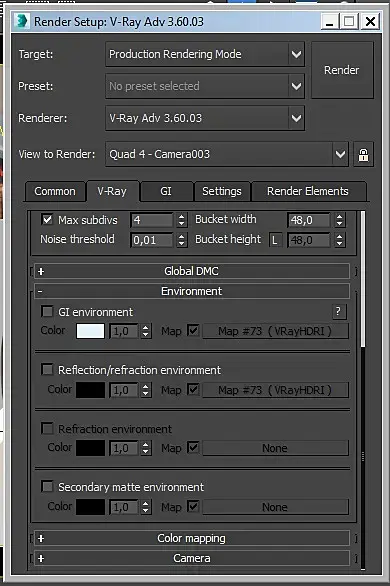
Task: Open the Target dropdown showing Production Rendering Mode
Action: point(205,54)
